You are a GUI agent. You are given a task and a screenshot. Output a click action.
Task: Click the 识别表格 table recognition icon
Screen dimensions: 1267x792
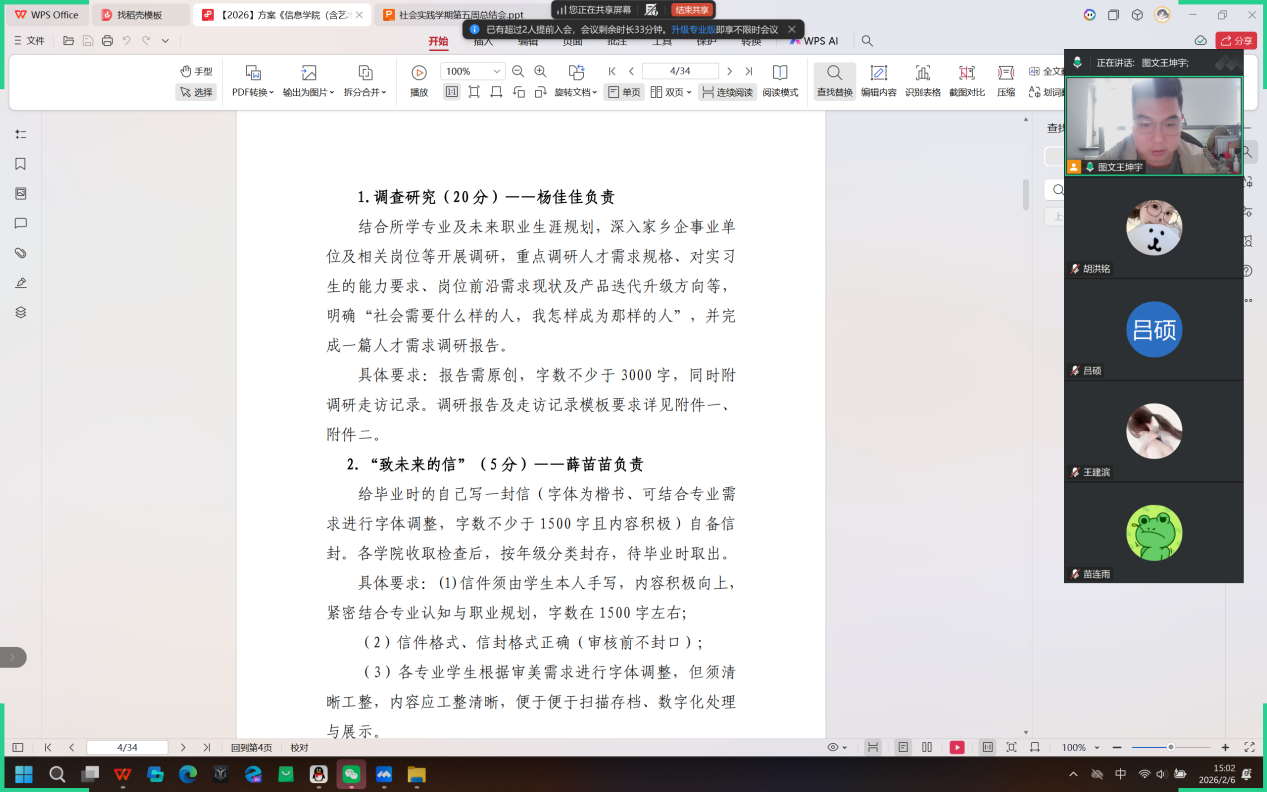point(922,81)
